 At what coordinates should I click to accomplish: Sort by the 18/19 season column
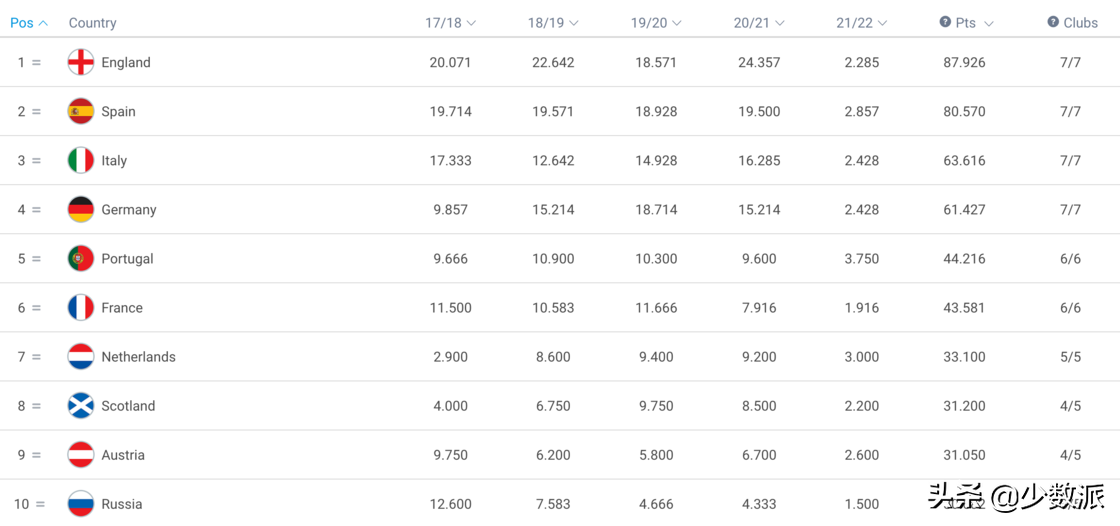[553, 22]
